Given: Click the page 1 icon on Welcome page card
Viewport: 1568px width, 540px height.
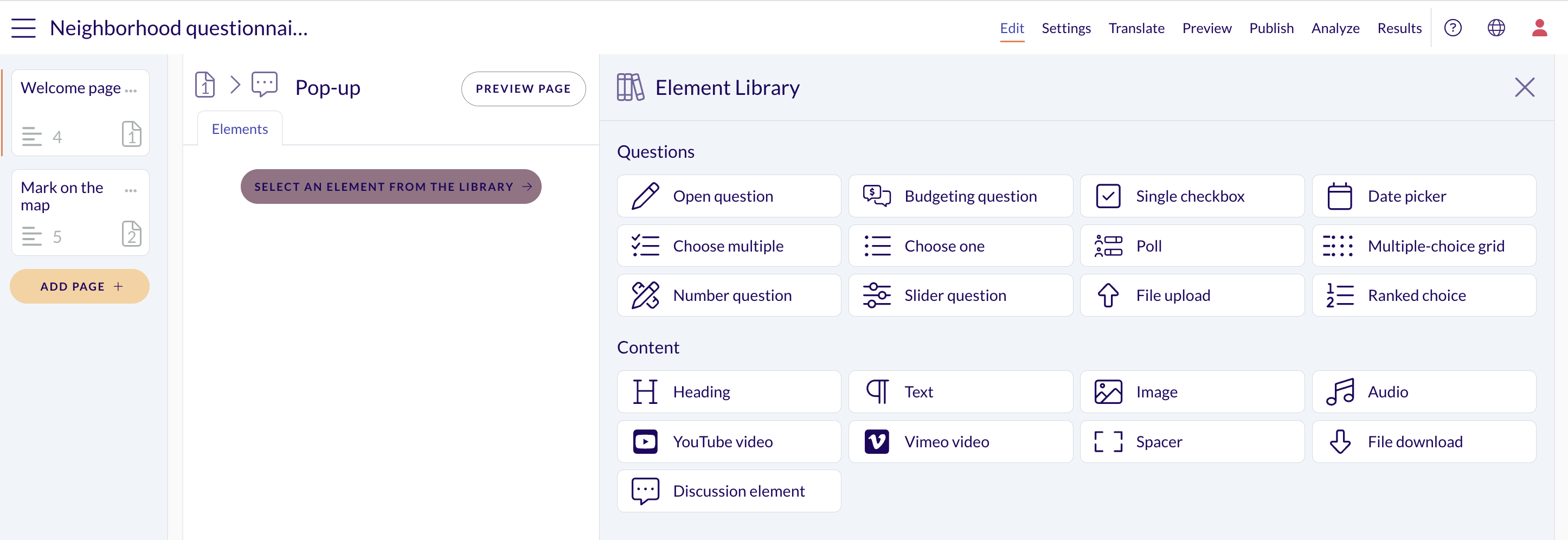Looking at the screenshot, I should [x=131, y=134].
